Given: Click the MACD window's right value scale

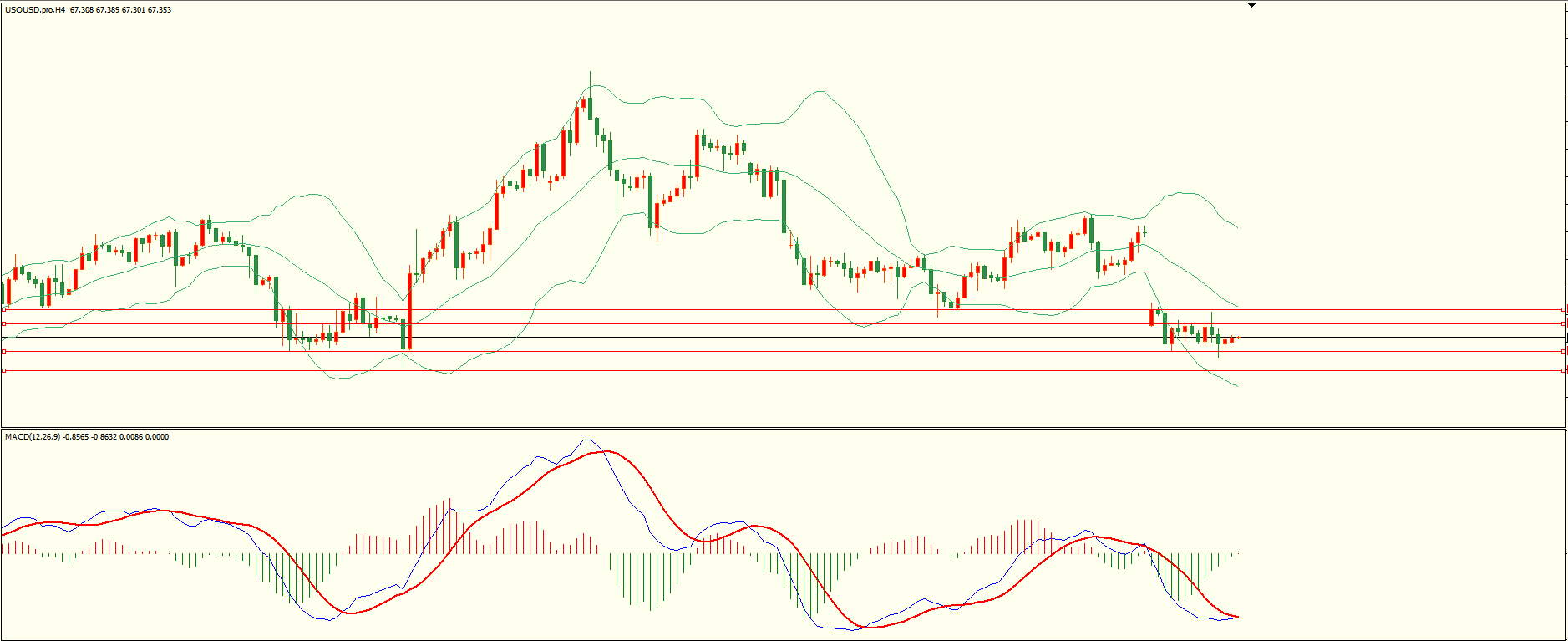Looking at the screenshot, I should pyautogui.click(x=1566, y=535).
